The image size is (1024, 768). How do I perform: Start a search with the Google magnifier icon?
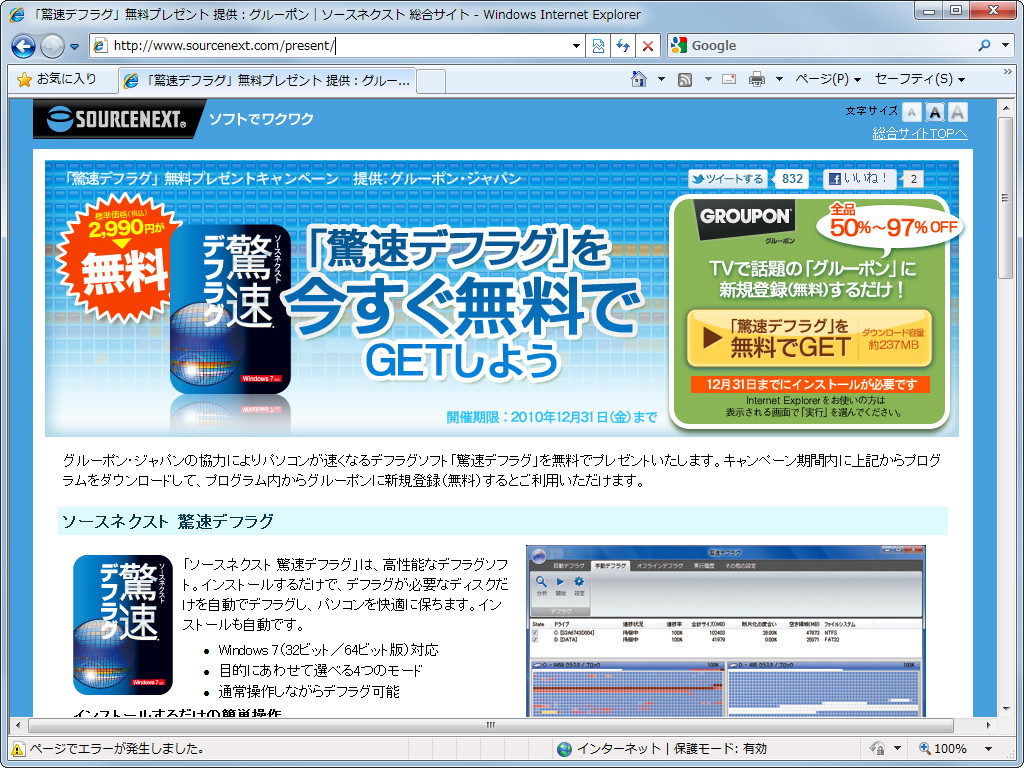[984, 46]
